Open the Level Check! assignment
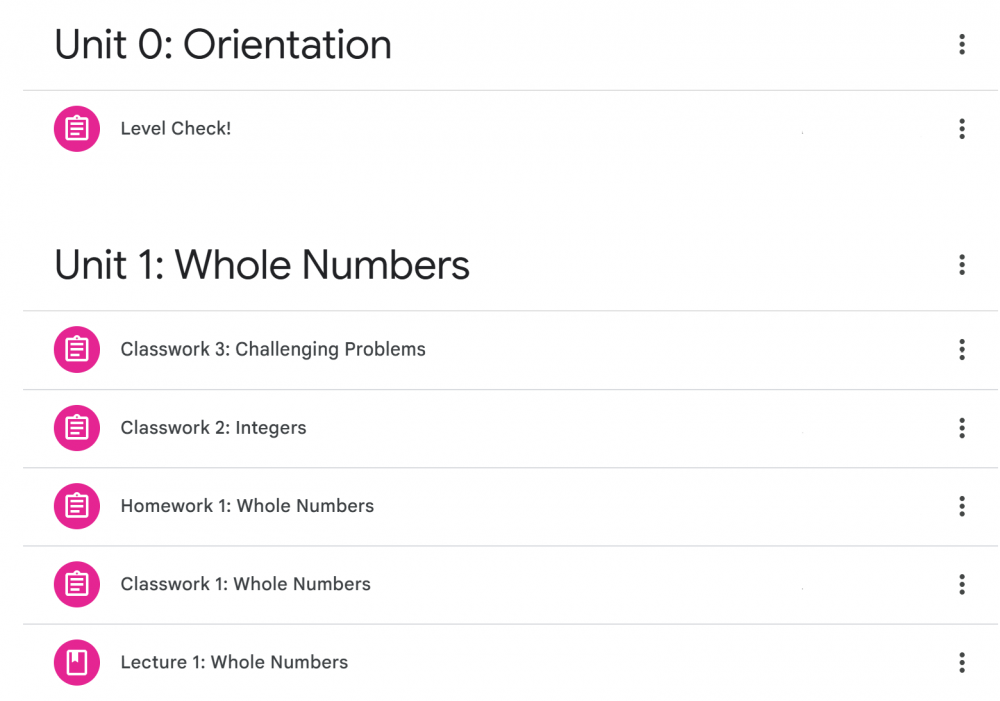The height and width of the screenshot is (701, 1000). click(x=175, y=129)
